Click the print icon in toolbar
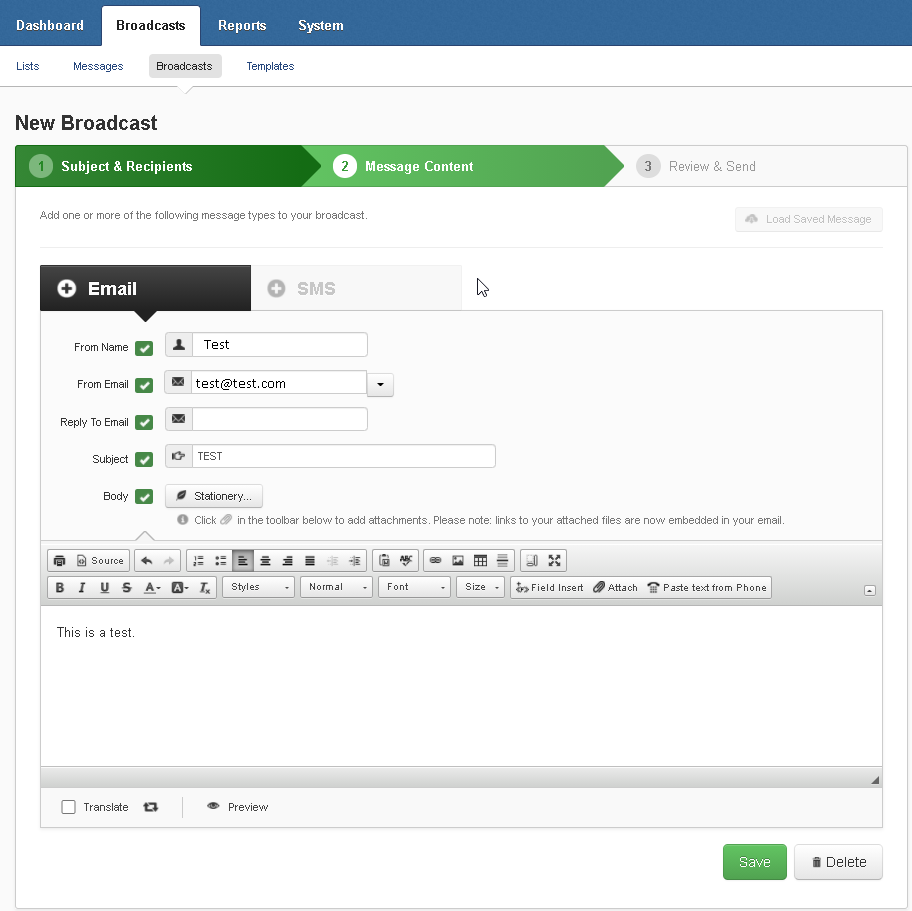912x911 pixels. coord(59,561)
